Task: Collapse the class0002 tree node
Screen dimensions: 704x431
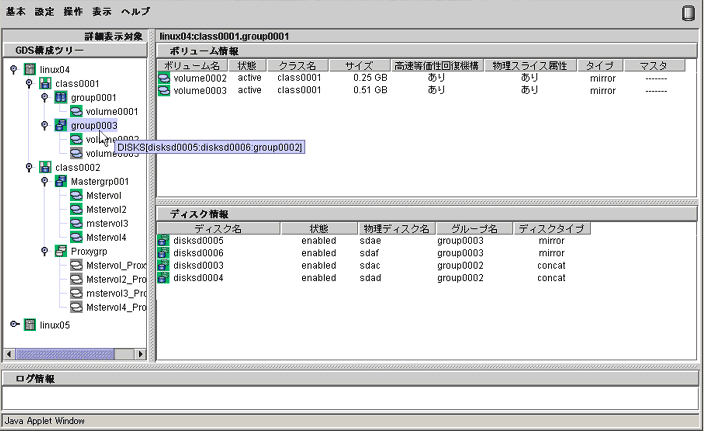Action: pos(29,167)
